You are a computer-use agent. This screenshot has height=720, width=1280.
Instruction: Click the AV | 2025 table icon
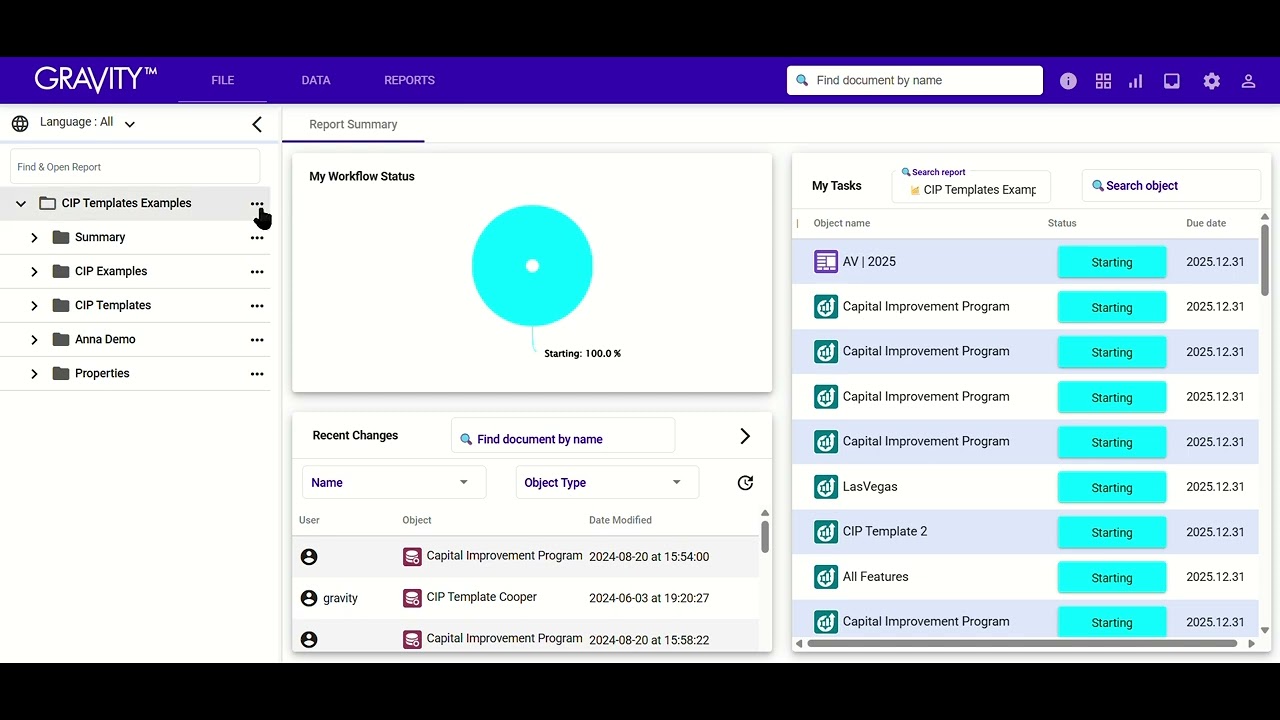pyautogui.click(x=825, y=262)
